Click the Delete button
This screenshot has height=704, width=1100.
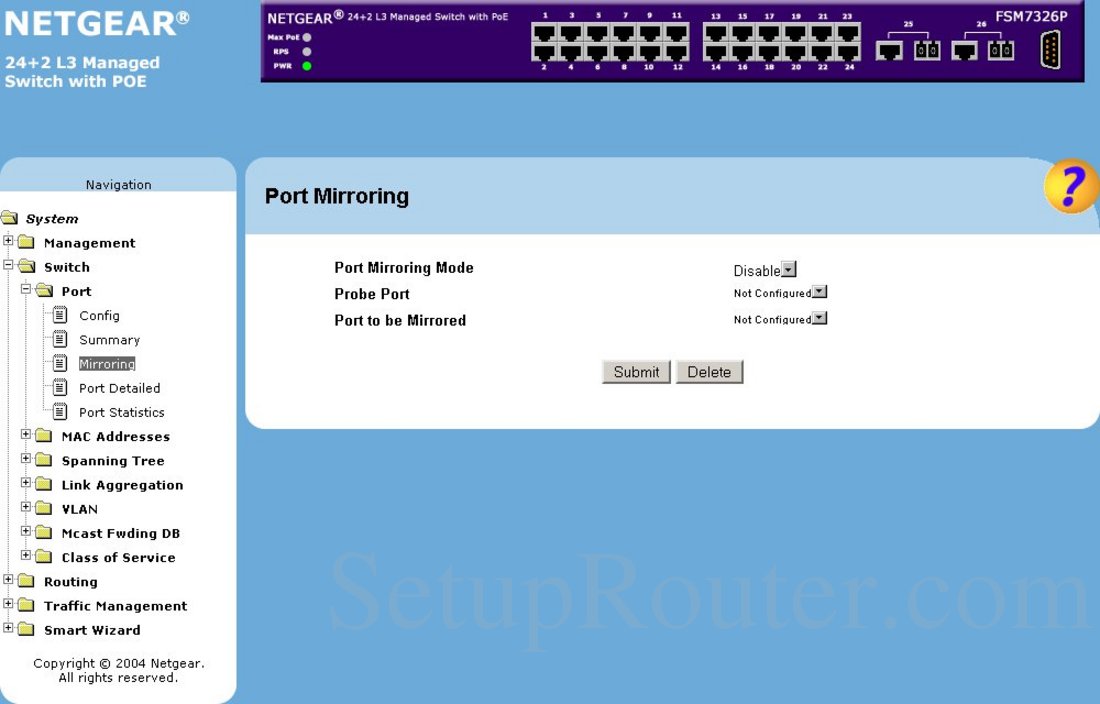pyautogui.click(x=710, y=371)
